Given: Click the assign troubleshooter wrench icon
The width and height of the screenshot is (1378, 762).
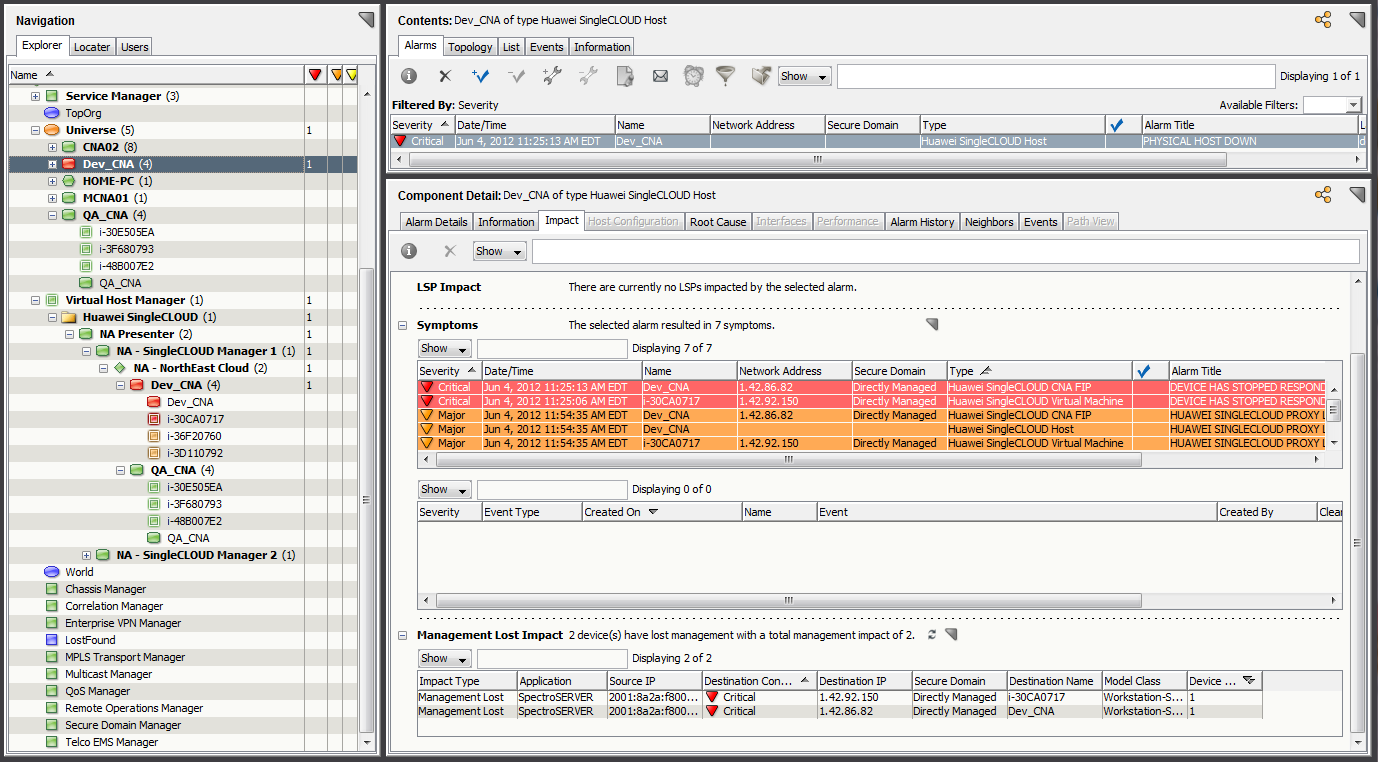Looking at the screenshot, I should (552, 76).
